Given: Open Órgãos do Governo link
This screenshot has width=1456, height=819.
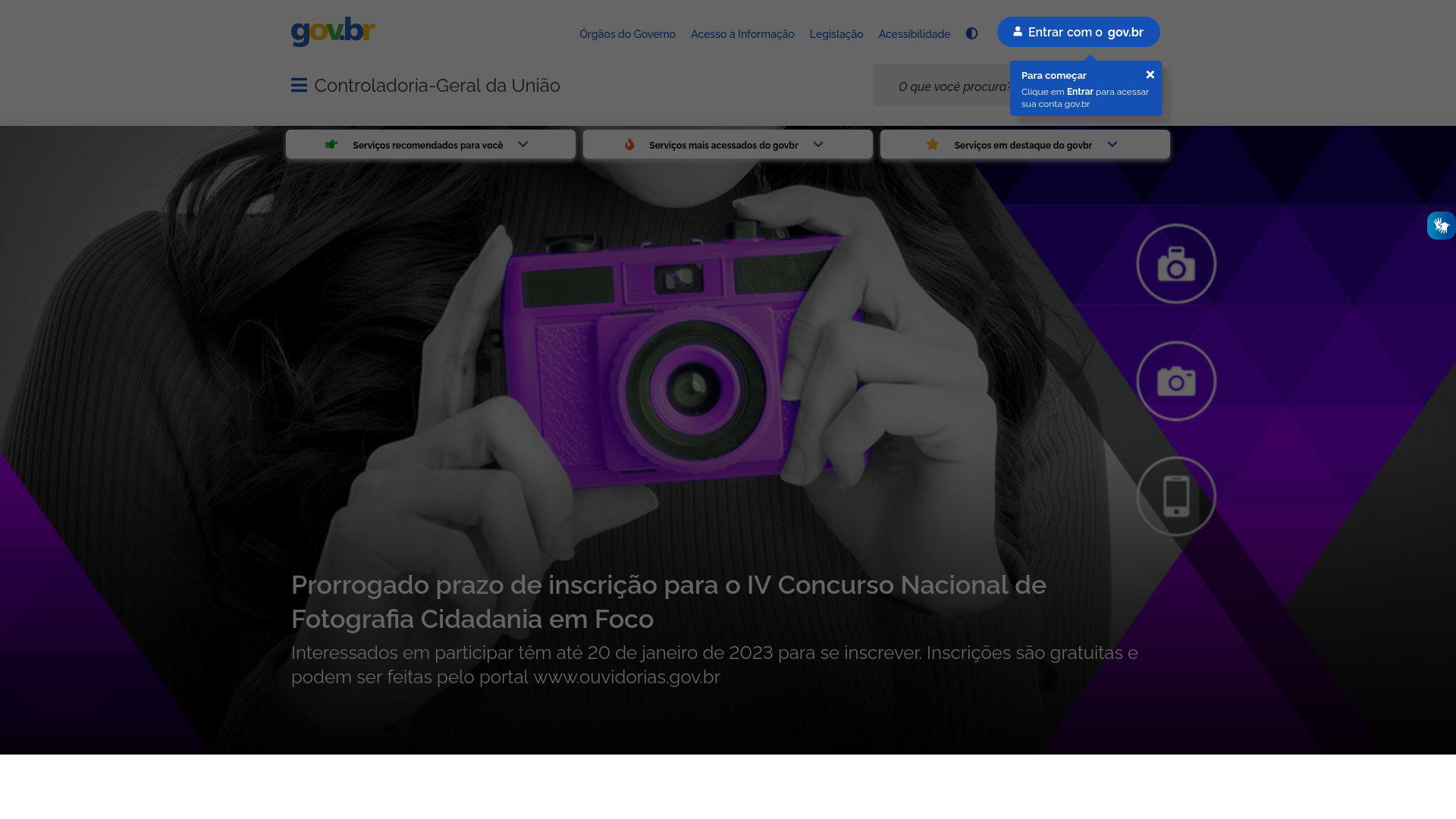Looking at the screenshot, I should [x=627, y=34].
